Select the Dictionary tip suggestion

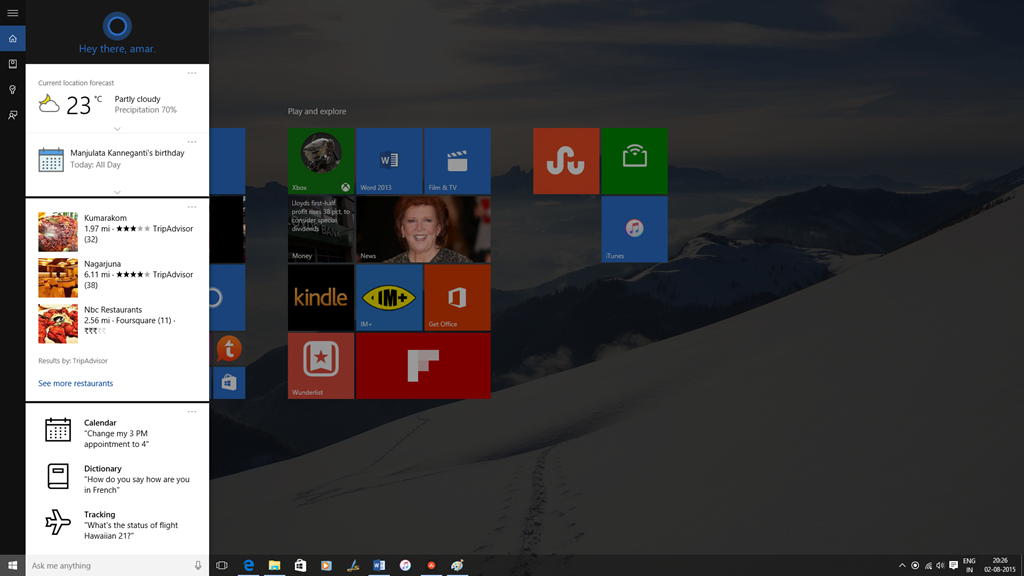click(117, 479)
